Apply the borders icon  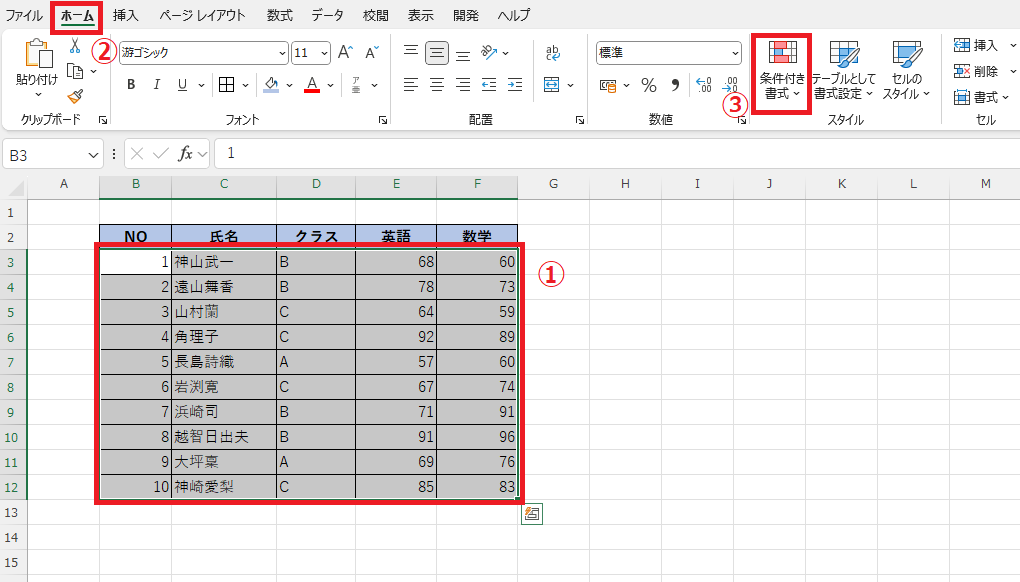pyautogui.click(x=226, y=85)
